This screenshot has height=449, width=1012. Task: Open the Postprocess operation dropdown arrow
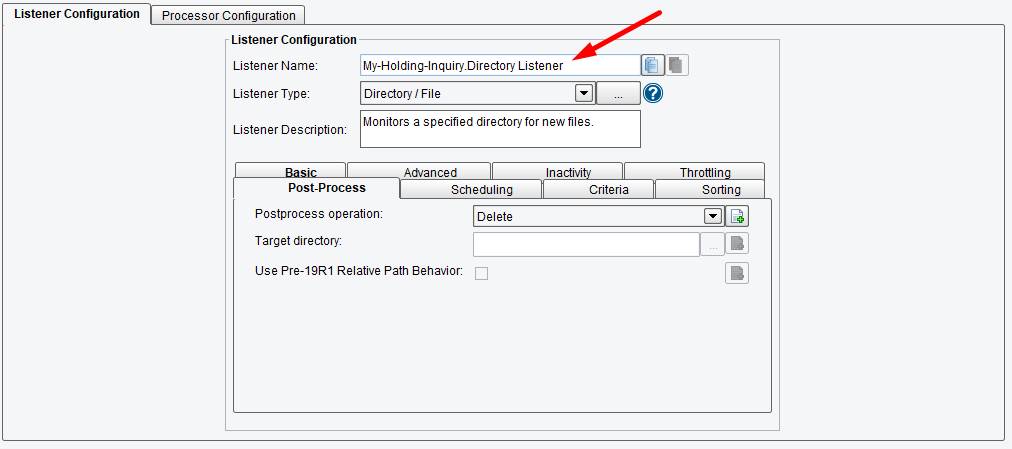(x=713, y=217)
